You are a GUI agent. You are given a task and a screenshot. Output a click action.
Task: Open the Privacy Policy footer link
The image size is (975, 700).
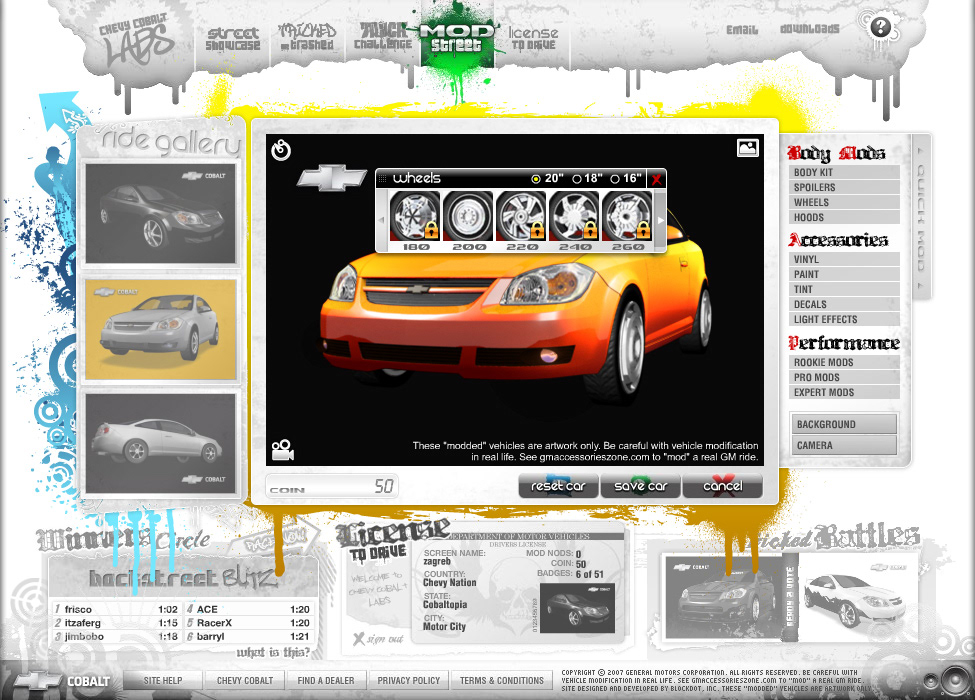click(409, 681)
